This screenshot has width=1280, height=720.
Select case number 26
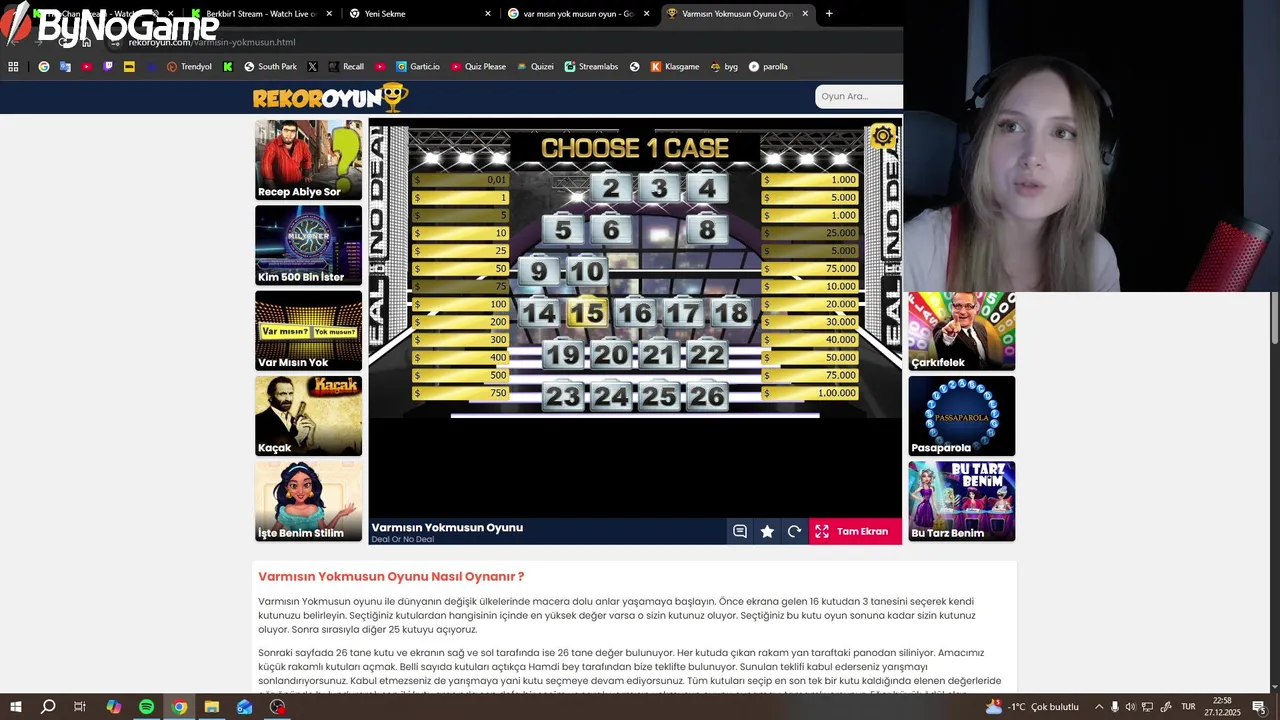(x=707, y=397)
